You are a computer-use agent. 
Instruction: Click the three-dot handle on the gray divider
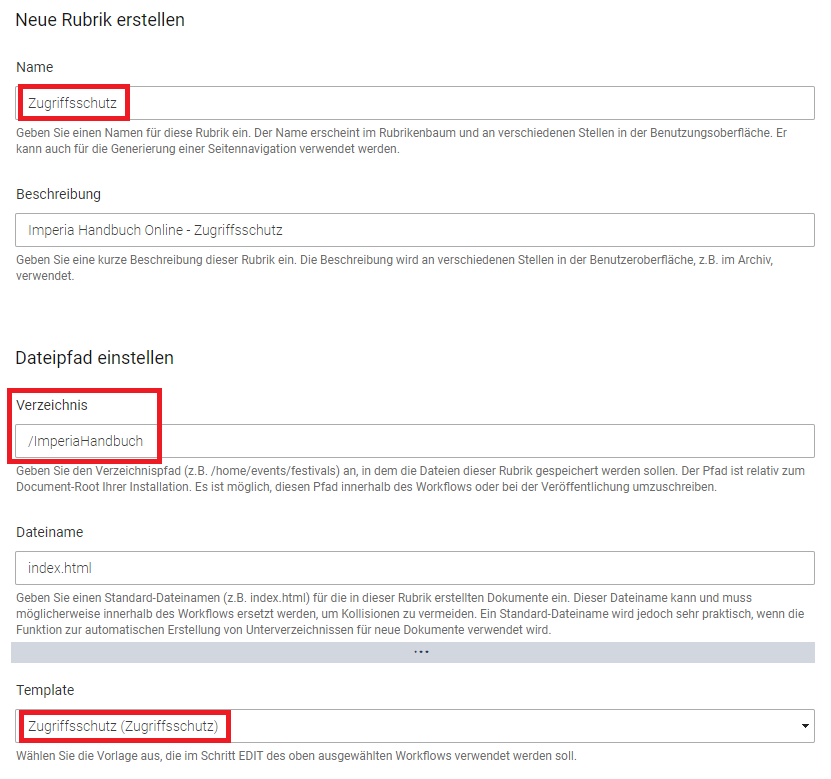pos(421,652)
